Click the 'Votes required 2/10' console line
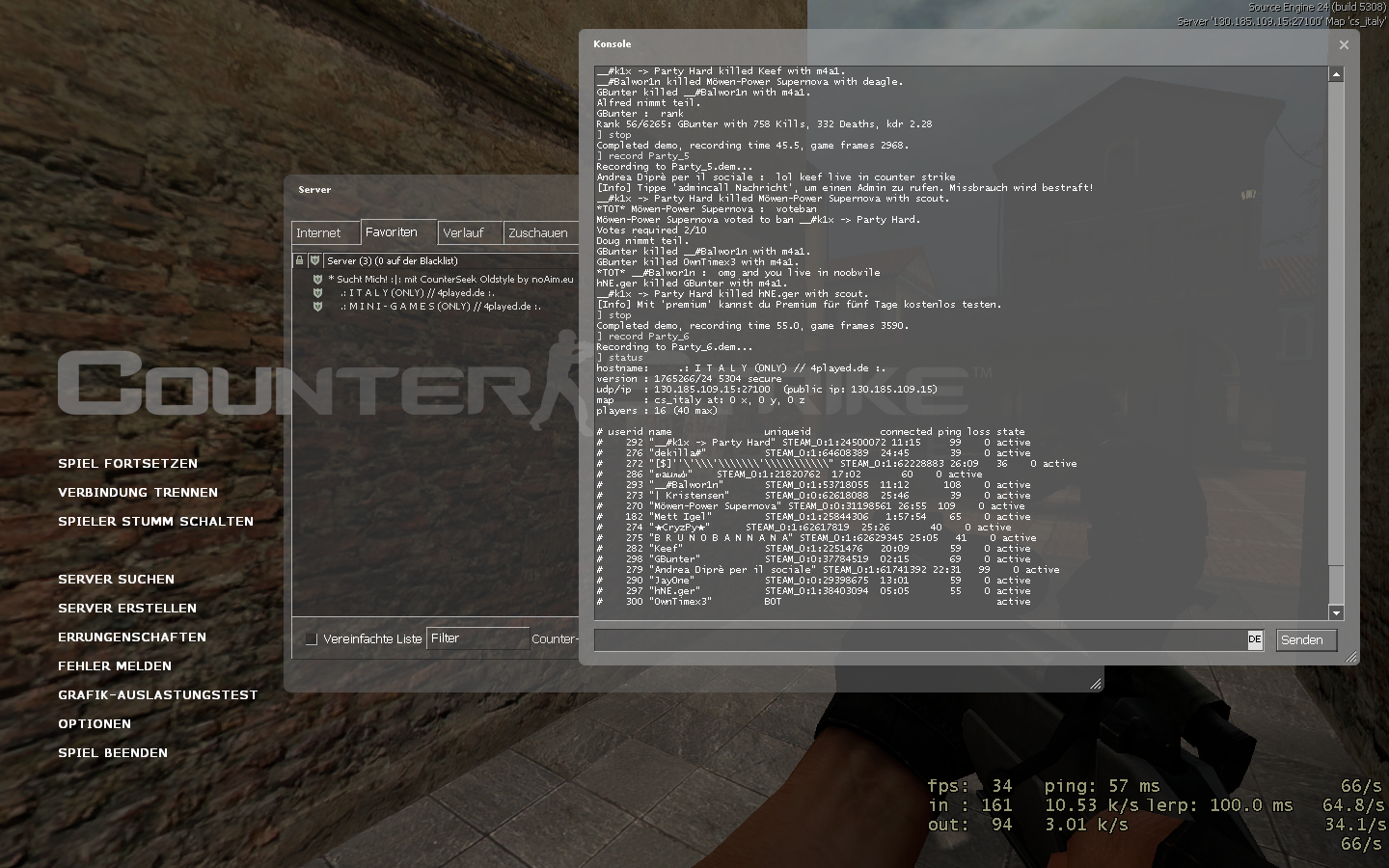The image size is (1389, 868). [651, 231]
